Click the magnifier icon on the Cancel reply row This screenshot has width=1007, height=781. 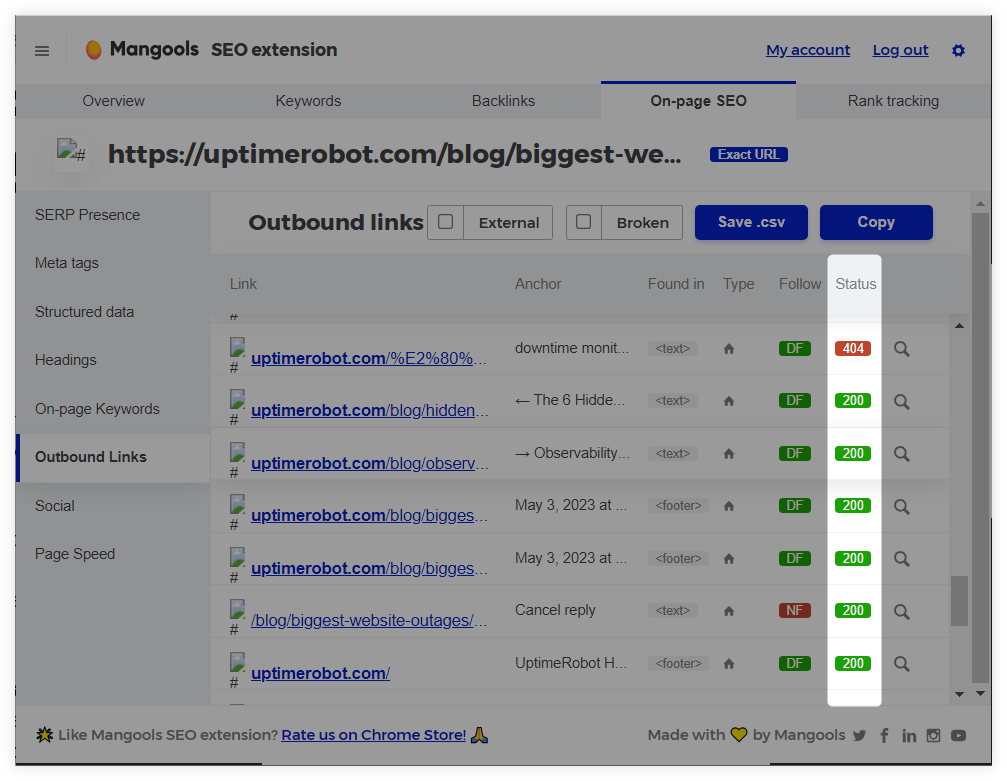901,610
